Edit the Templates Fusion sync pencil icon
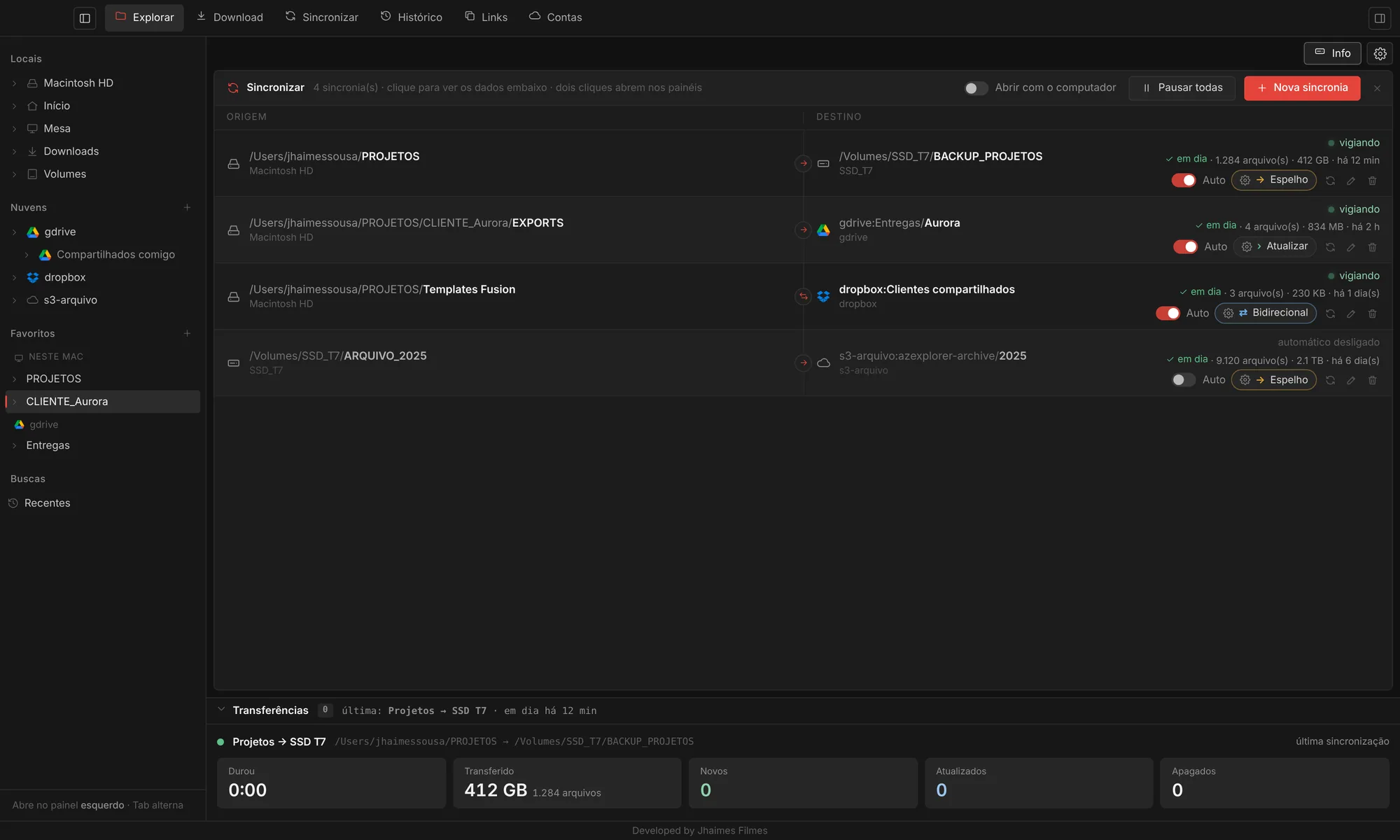The height and width of the screenshot is (840, 1400). point(1351,314)
